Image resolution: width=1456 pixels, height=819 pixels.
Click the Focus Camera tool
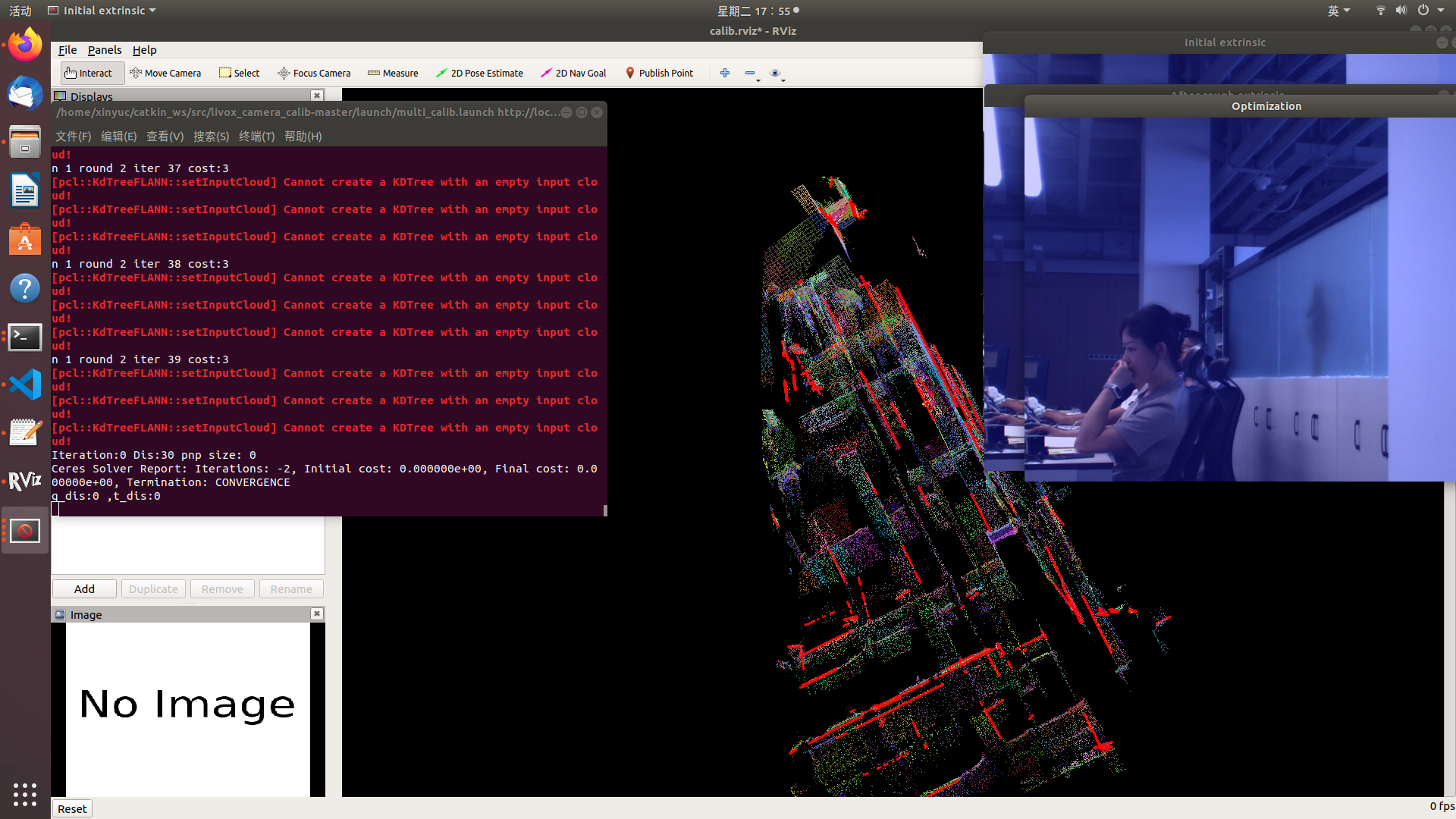click(314, 73)
